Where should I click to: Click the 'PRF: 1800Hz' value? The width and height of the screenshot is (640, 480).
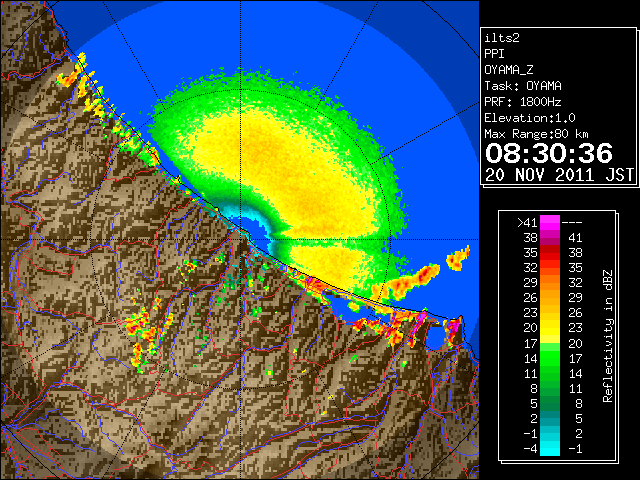tap(523, 102)
